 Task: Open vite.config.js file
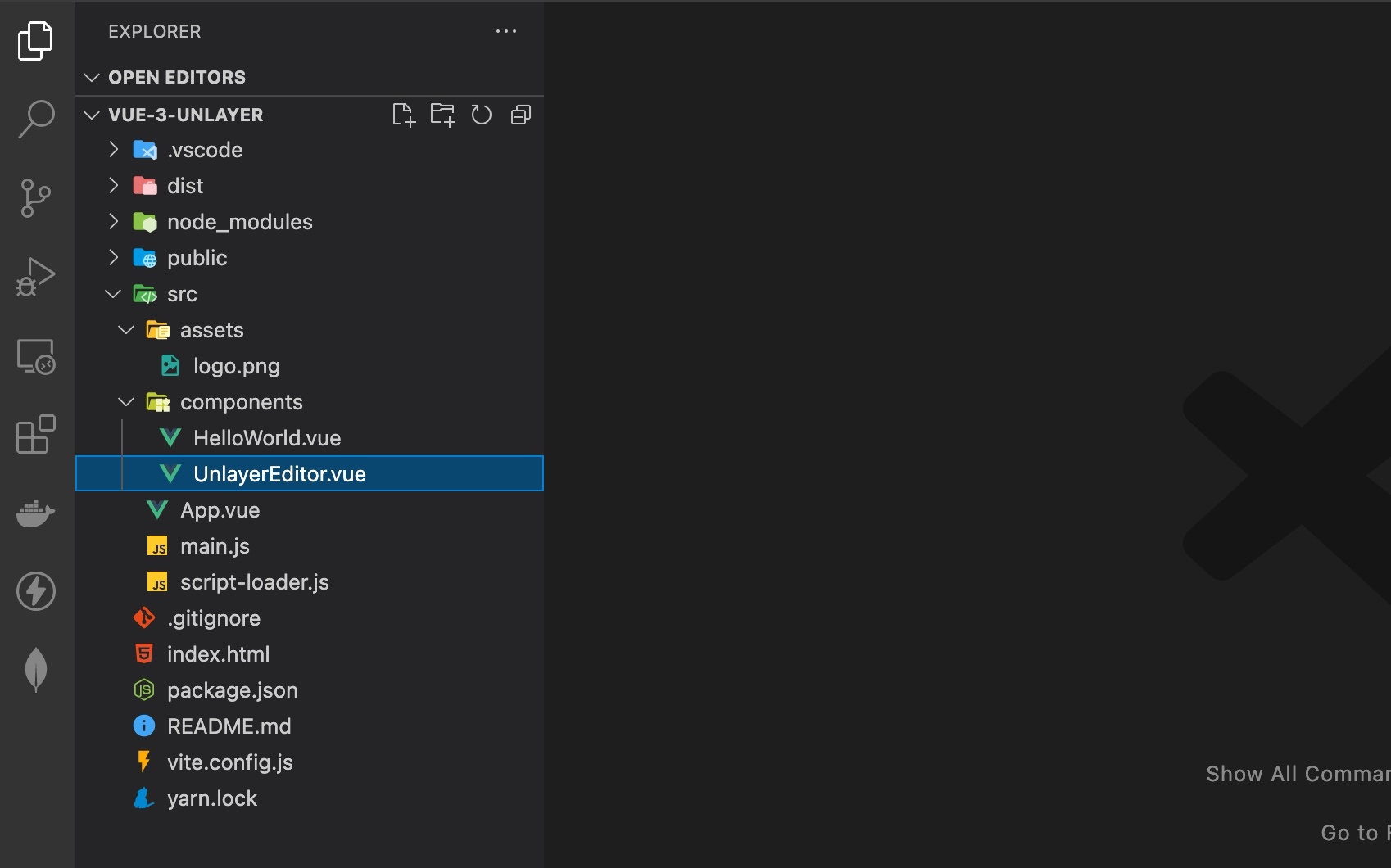(x=310, y=762)
